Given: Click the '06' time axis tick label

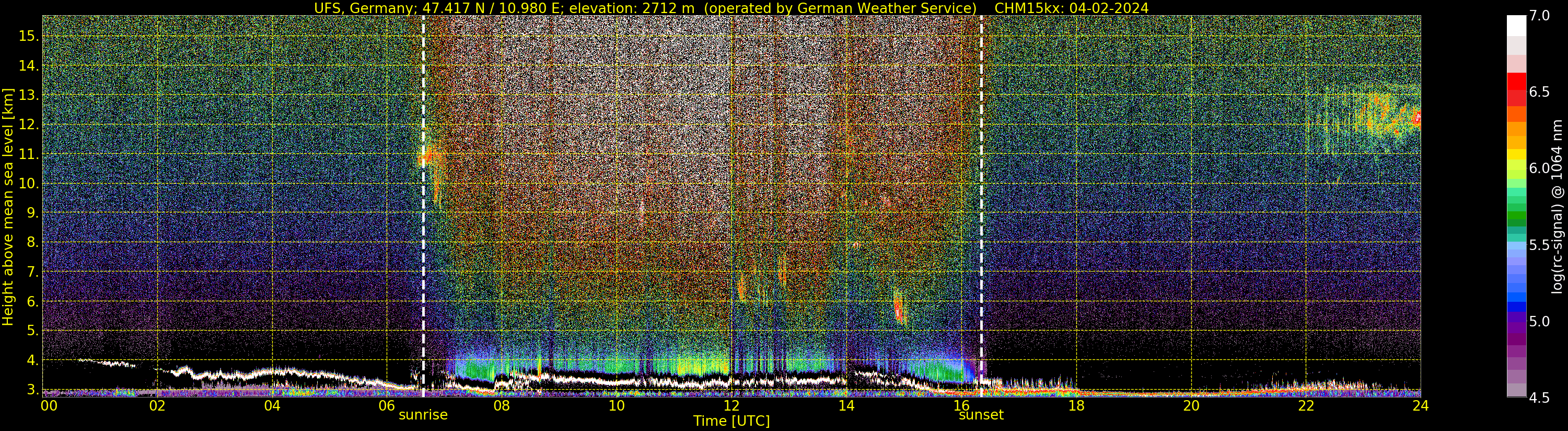Looking at the screenshot, I should click(x=387, y=405).
